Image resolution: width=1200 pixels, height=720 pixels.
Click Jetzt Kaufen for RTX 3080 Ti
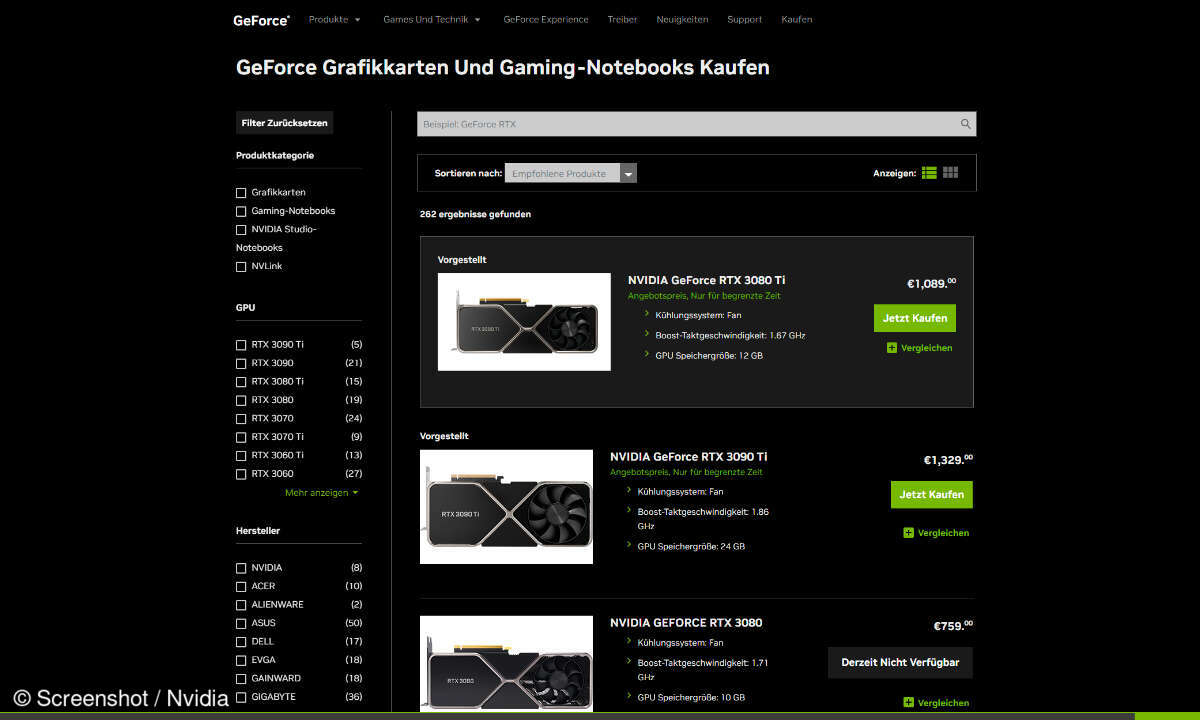pyautogui.click(x=915, y=318)
